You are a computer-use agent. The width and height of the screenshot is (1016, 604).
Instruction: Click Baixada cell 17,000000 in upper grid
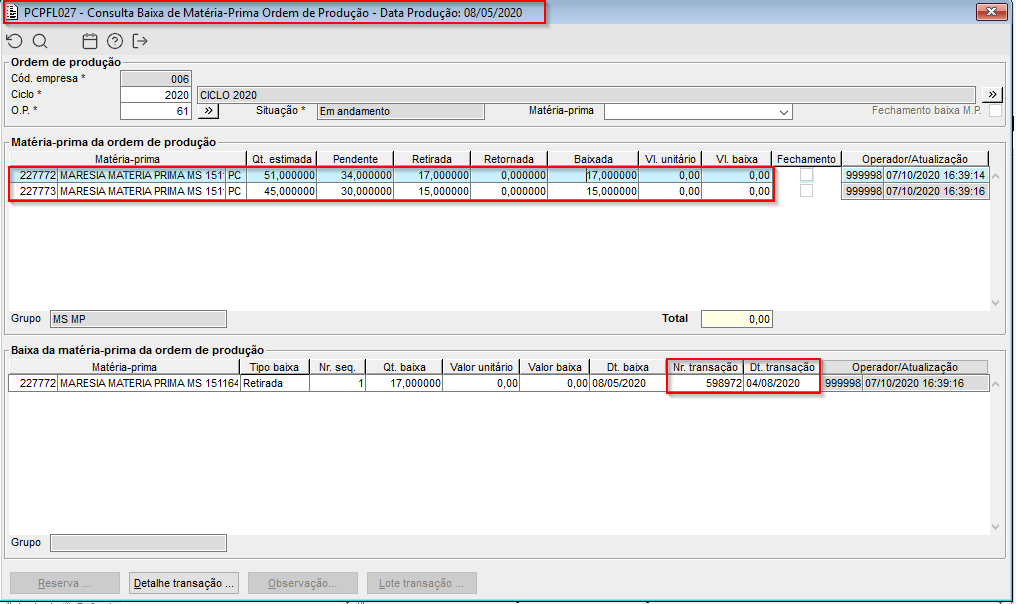tap(593, 175)
